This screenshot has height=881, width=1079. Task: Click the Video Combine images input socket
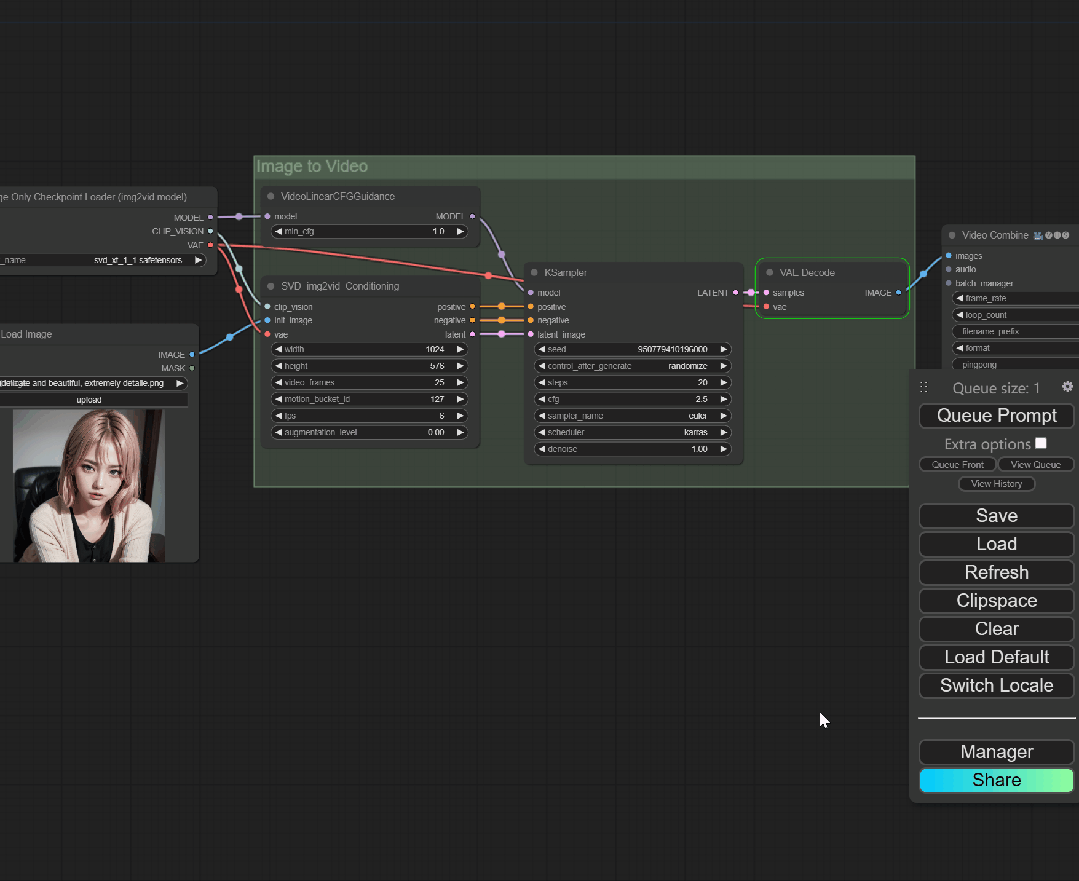point(949,256)
